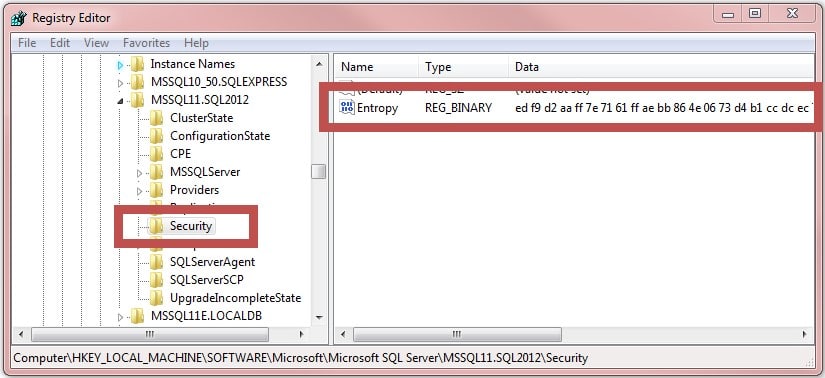Maximize the Registry Editor window
Image resolution: width=825 pixels, height=378 pixels.
pos(755,14)
